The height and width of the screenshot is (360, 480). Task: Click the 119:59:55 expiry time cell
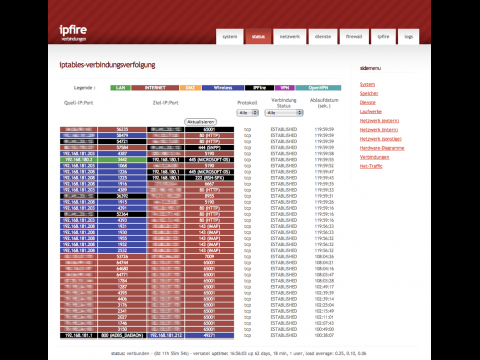click(324, 160)
